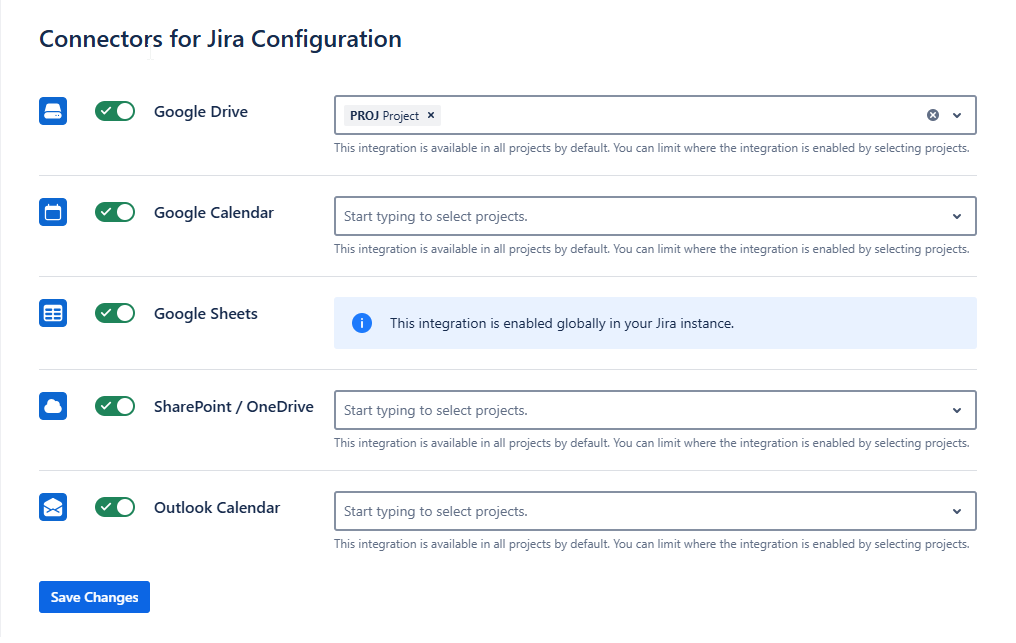Open the Google Calendar projects dropdown arrow
1016x643 pixels.
click(957, 216)
